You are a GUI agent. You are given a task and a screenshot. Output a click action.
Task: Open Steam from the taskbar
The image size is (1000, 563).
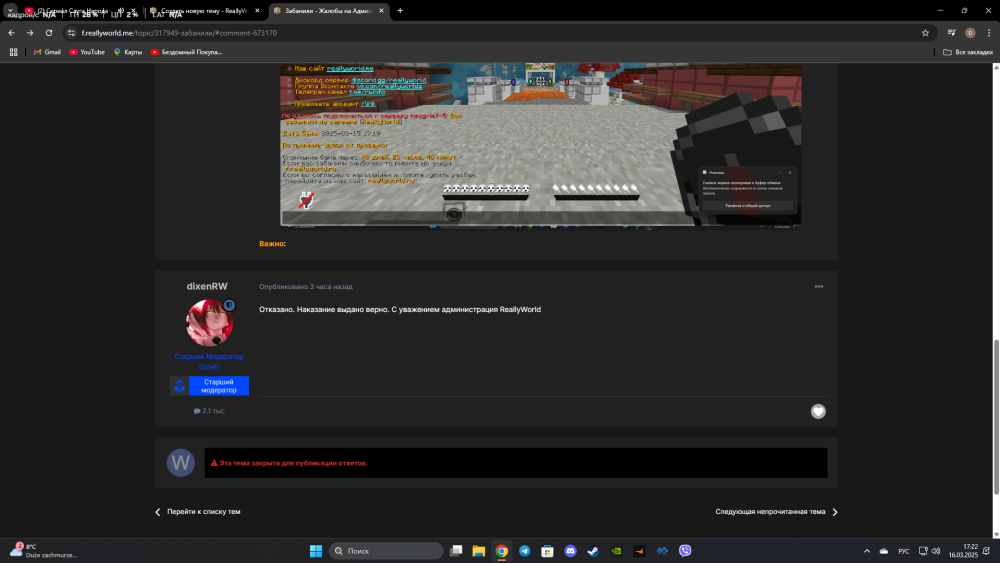click(593, 551)
